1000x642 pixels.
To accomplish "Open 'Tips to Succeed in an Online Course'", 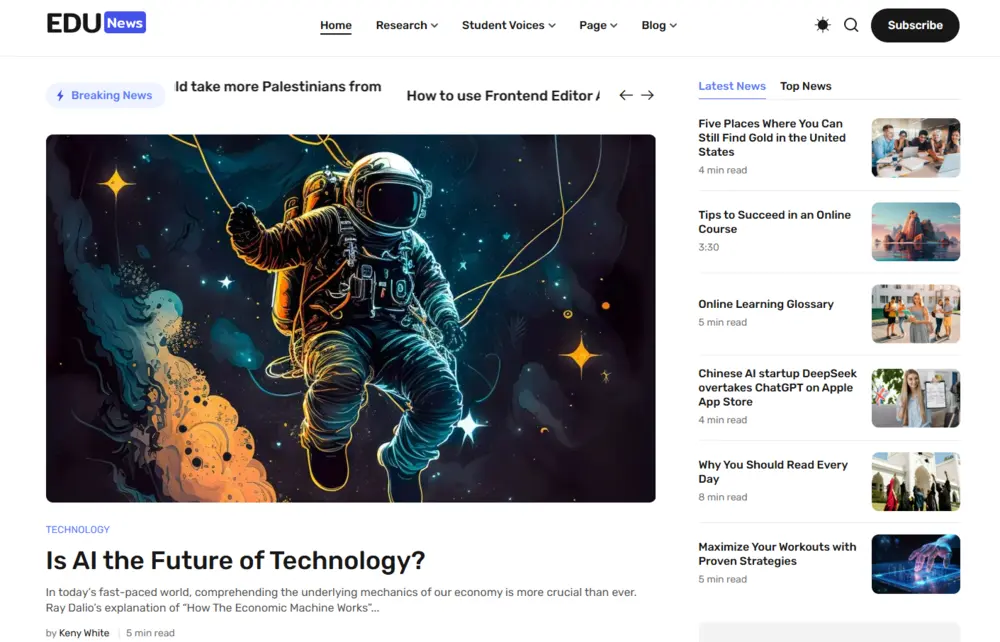I will pos(774,221).
